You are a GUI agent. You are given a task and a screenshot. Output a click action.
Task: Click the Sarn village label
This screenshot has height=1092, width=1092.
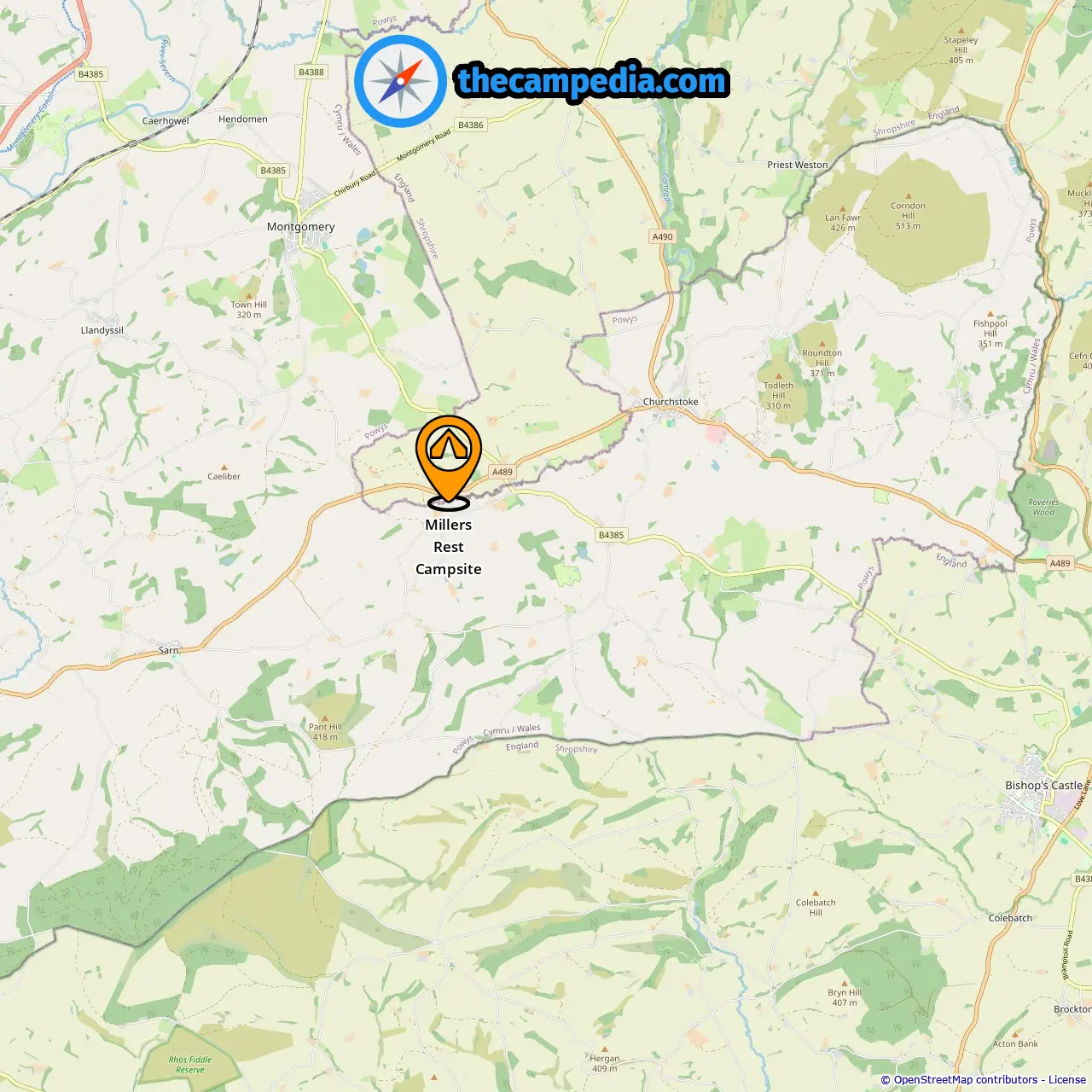(169, 650)
